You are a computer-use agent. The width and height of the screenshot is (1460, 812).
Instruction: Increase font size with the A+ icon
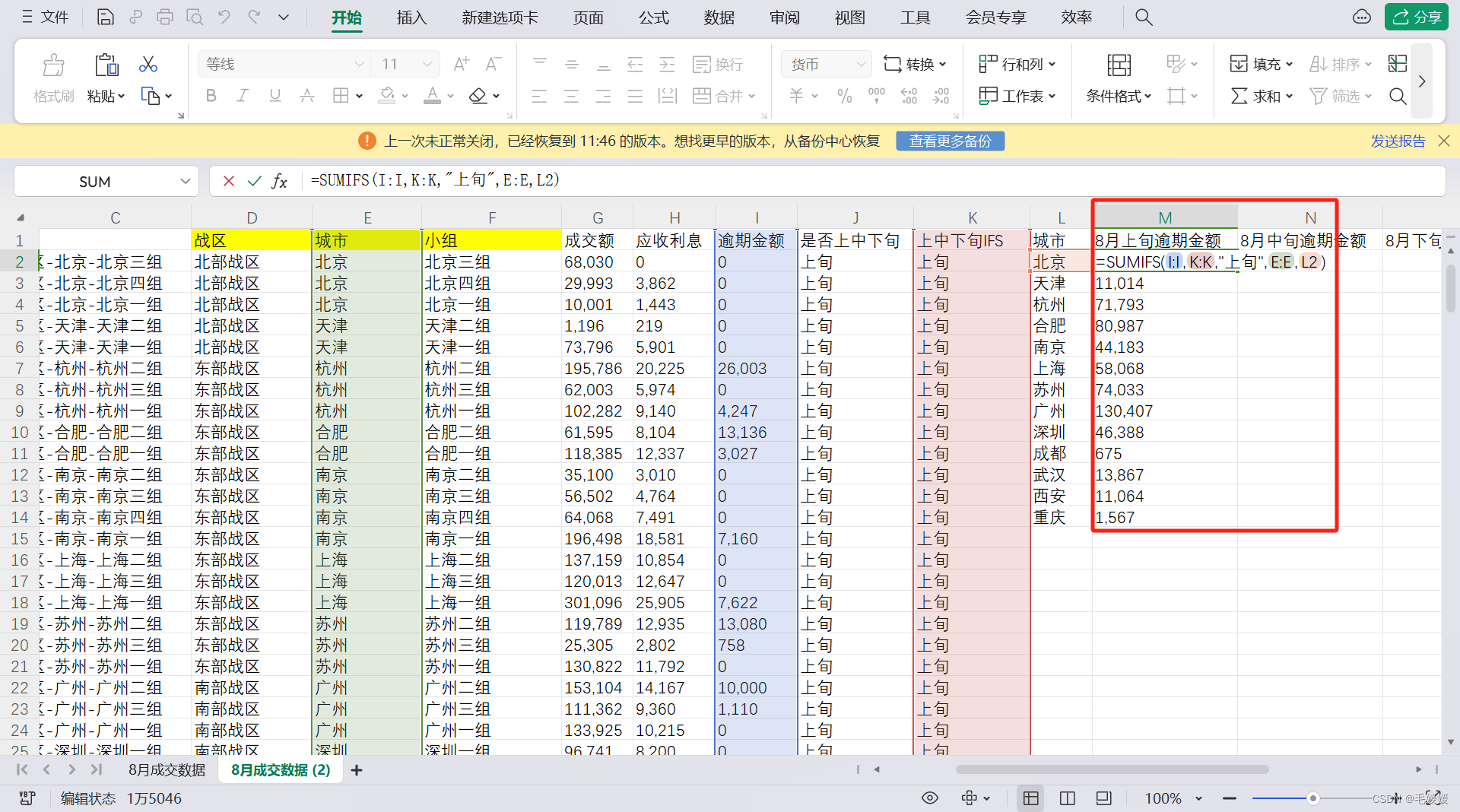tap(462, 64)
